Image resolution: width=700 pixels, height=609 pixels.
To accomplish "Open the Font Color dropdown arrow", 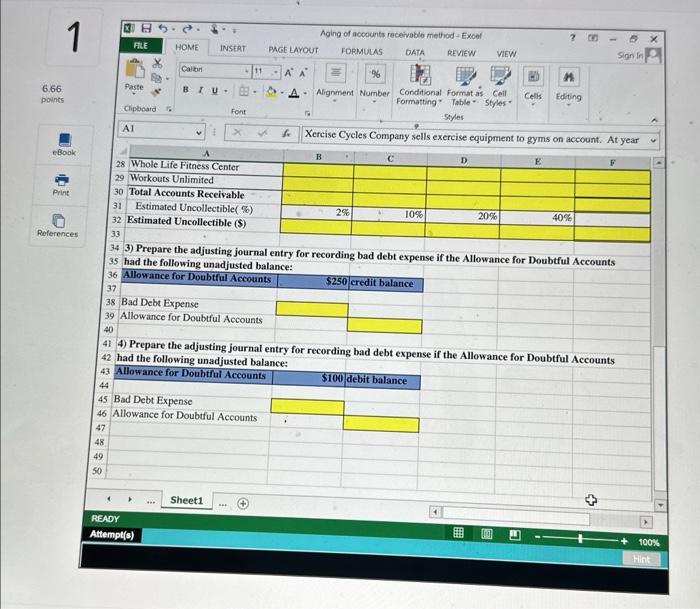I will coord(305,93).
